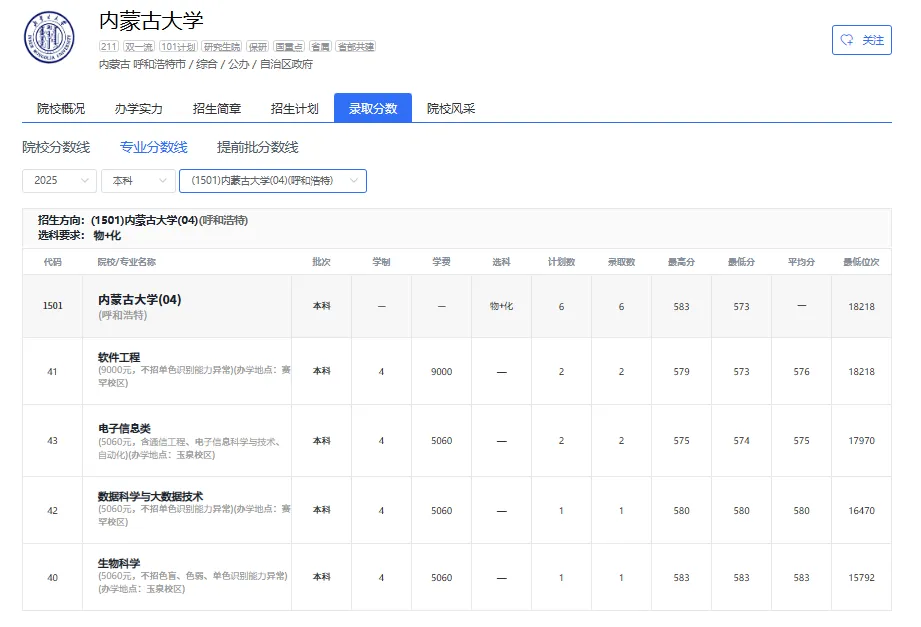Click the 学费 column header
Viewport: 921px width, 627px height.
pyautogui.click(x=441, y=262)
